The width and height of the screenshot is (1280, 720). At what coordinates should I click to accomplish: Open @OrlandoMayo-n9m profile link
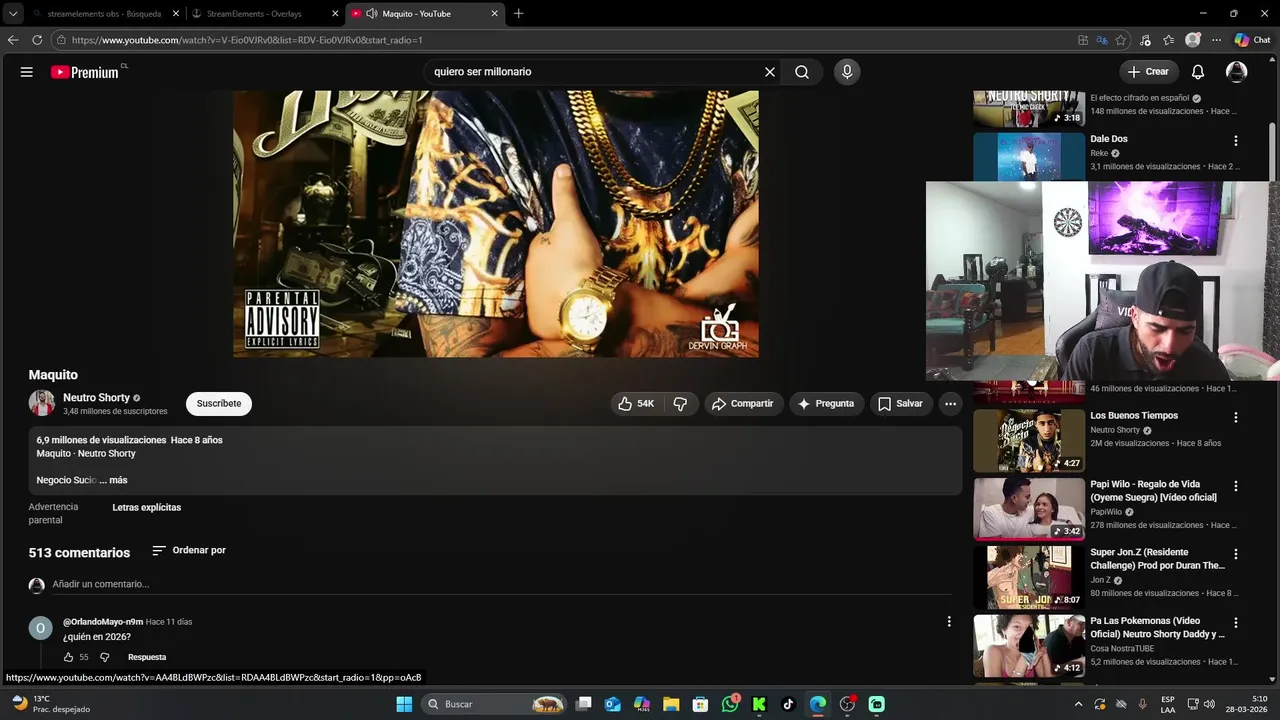click(103, 622)
